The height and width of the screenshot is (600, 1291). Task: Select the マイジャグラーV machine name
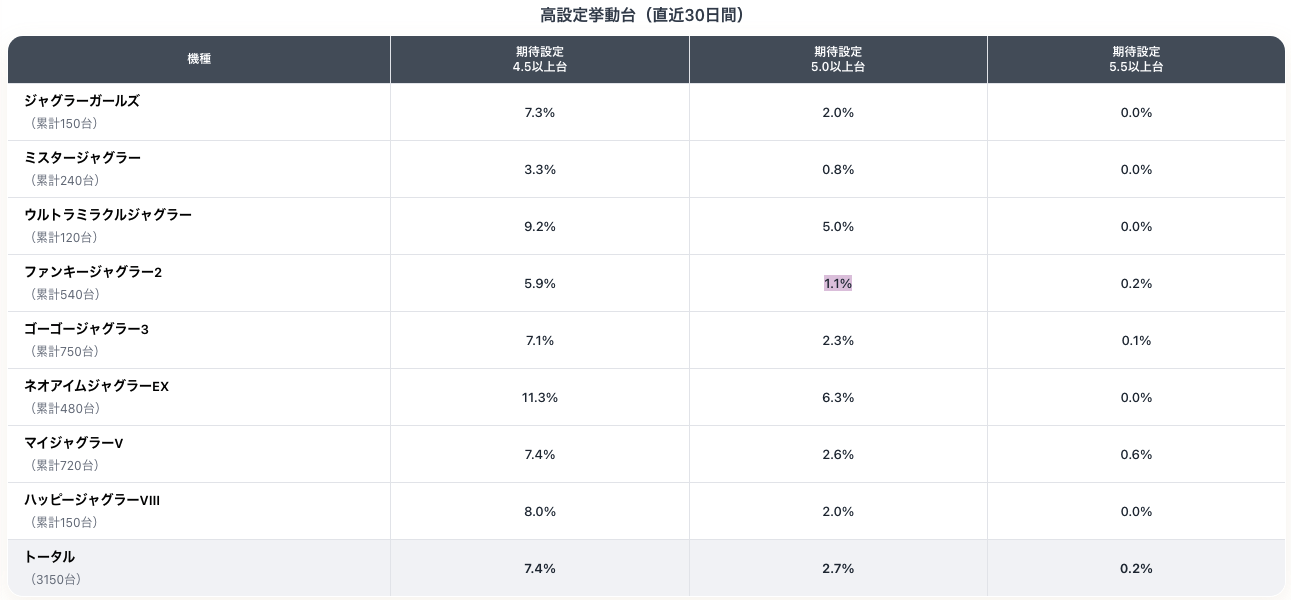pyautogui.click(x=74, y=443)
